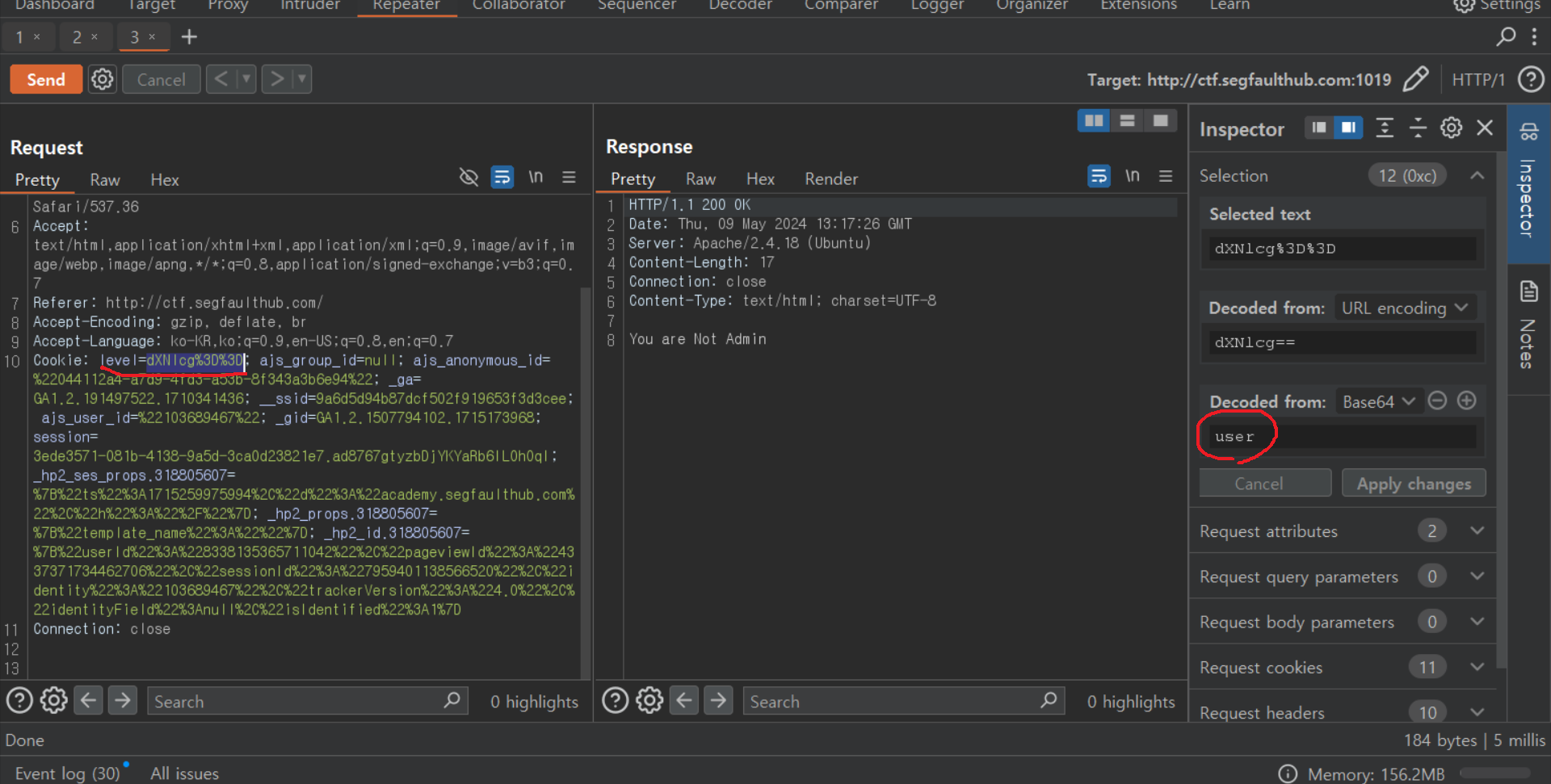Image resolution: width=1551 pixels, height=784 pixels.
Task: Dock Inspector panel to the left
Action: click(x=1318, y=128)
